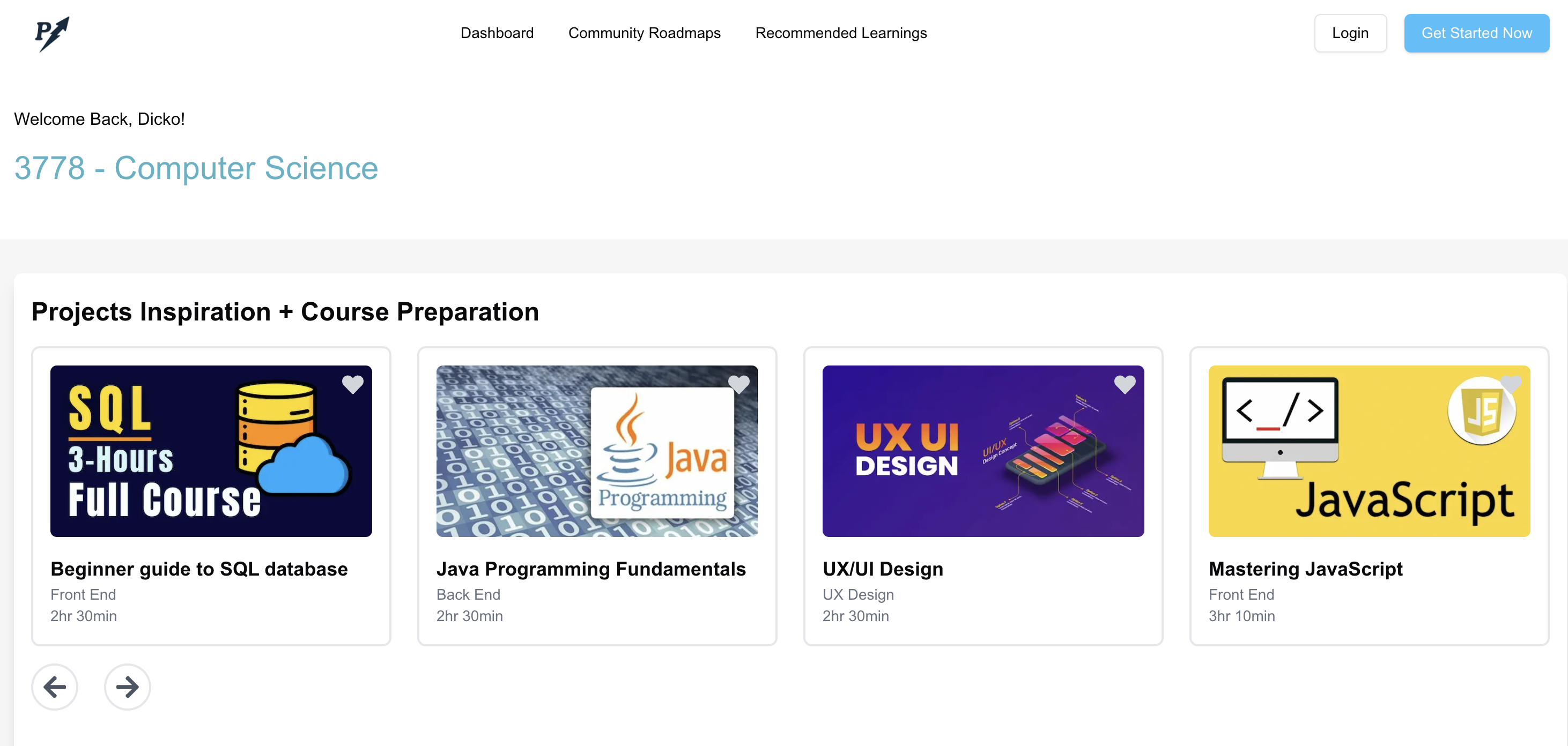Navigate to Community Roadmaps

coord(644,33)
